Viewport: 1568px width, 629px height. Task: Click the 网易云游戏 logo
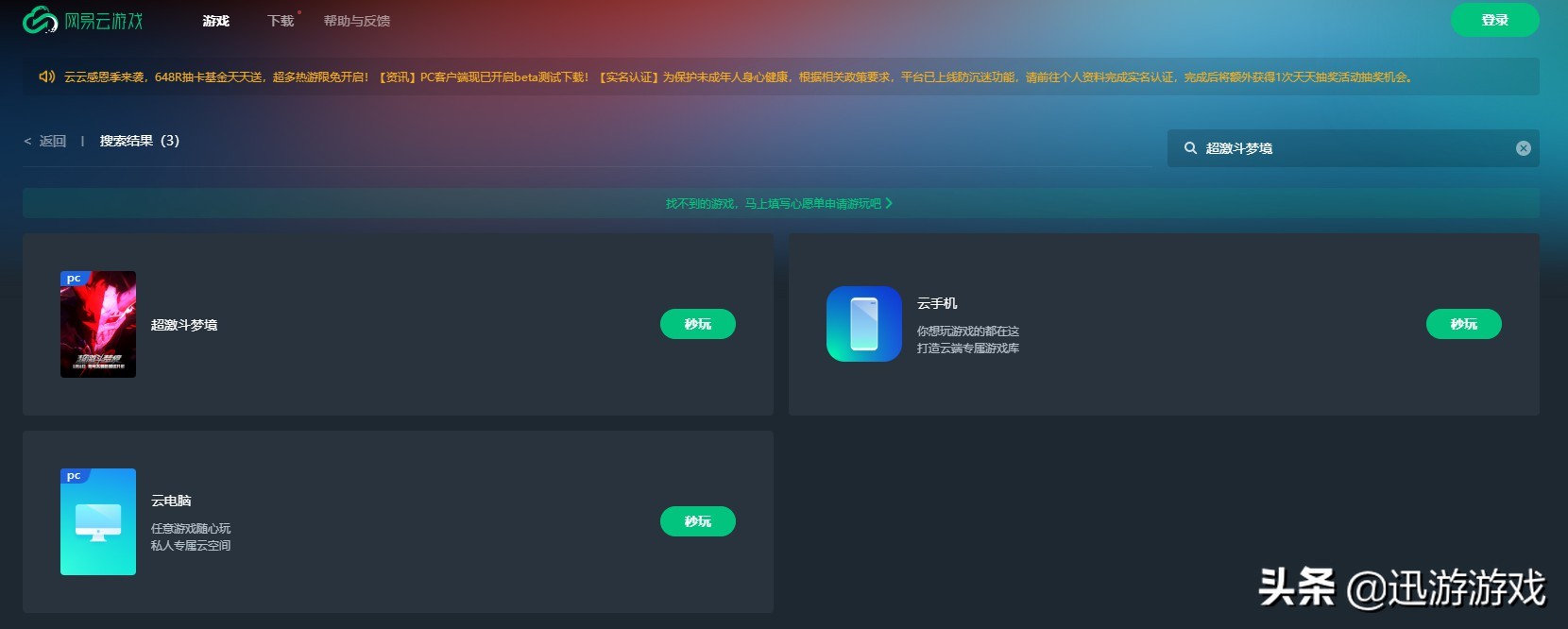(82, 20)
